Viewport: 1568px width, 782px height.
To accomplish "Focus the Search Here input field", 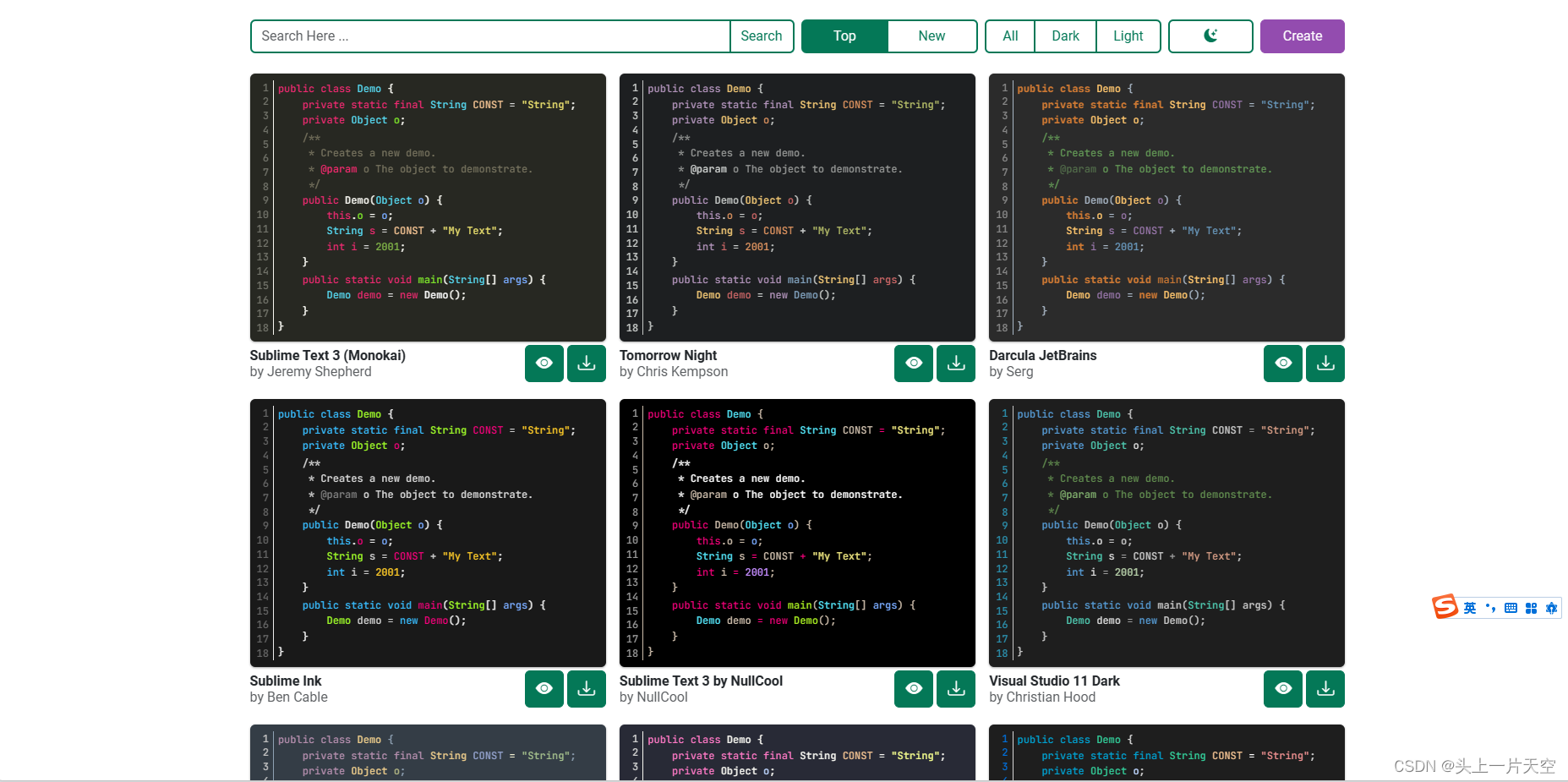I will click(490, 36).
